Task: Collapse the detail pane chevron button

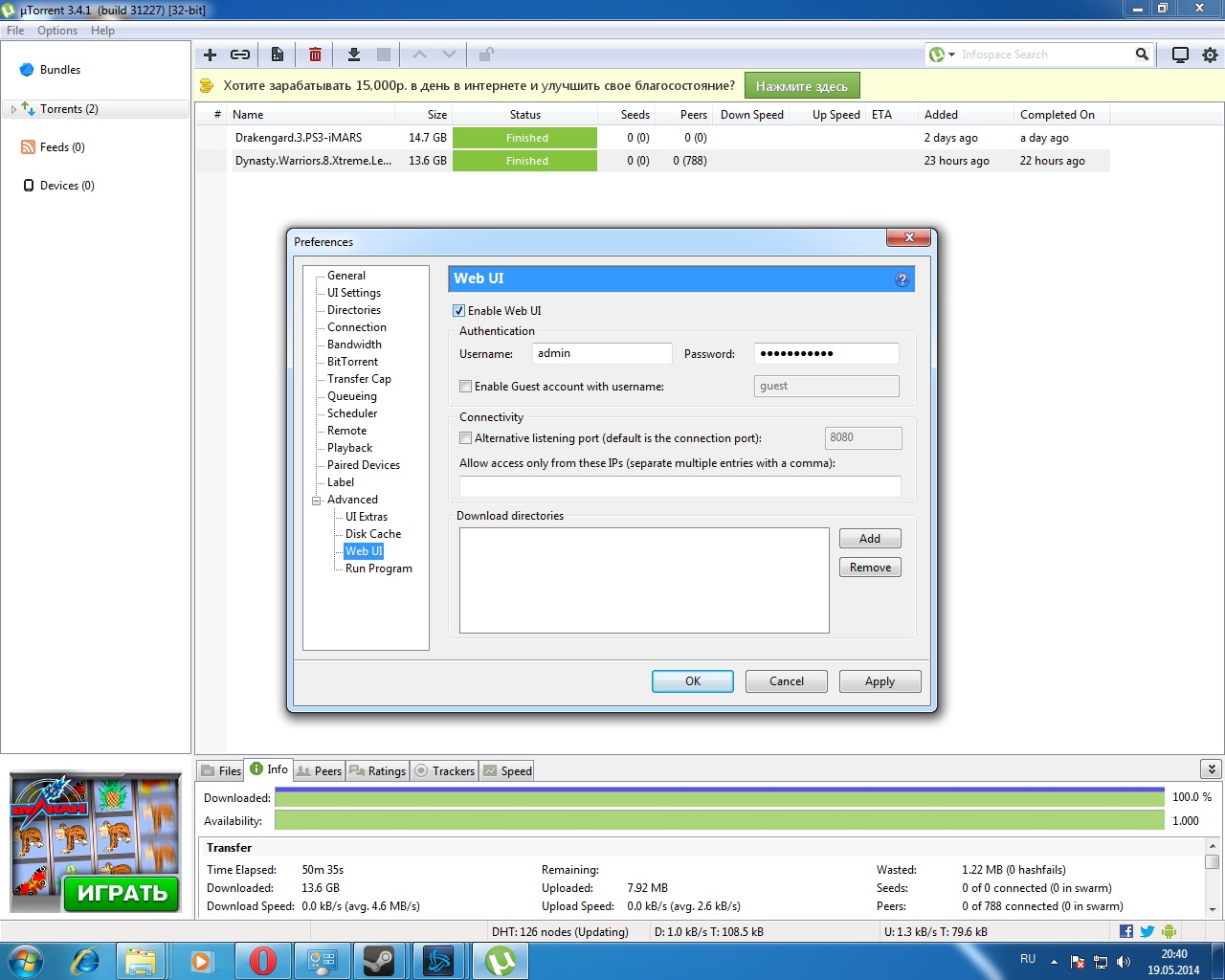Action: click(1211, 768)
